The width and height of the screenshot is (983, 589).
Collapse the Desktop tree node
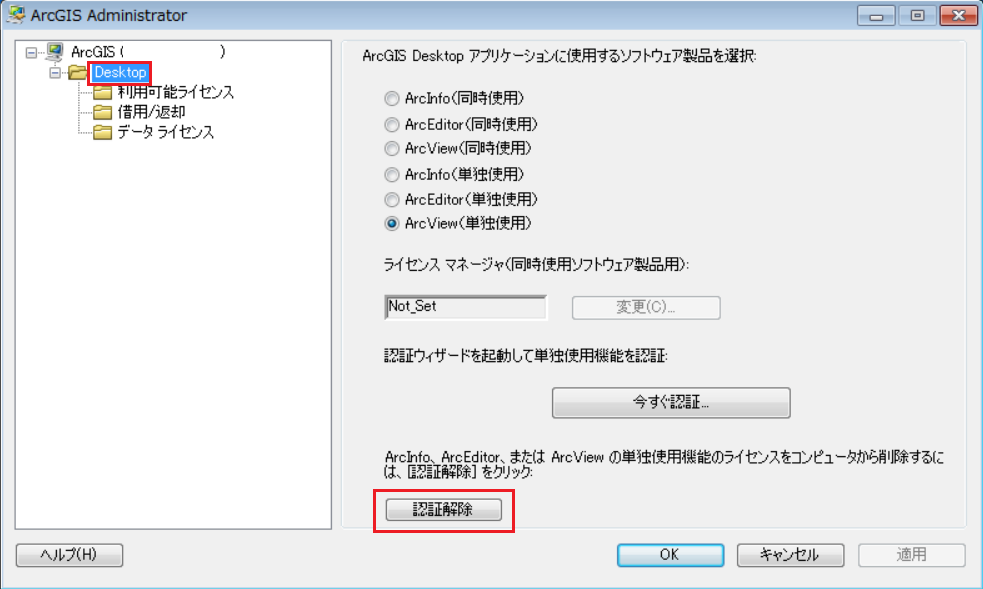coord(55,73)
